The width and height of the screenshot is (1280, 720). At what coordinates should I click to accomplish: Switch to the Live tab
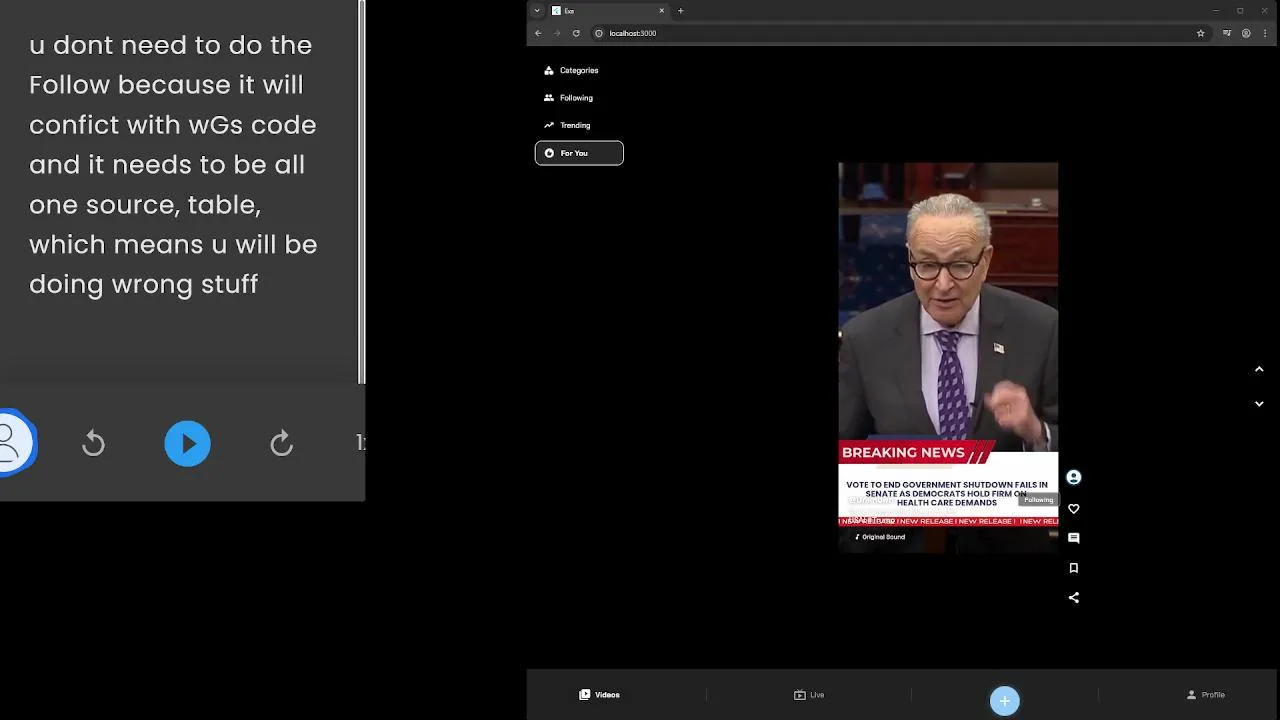[809, 695]
